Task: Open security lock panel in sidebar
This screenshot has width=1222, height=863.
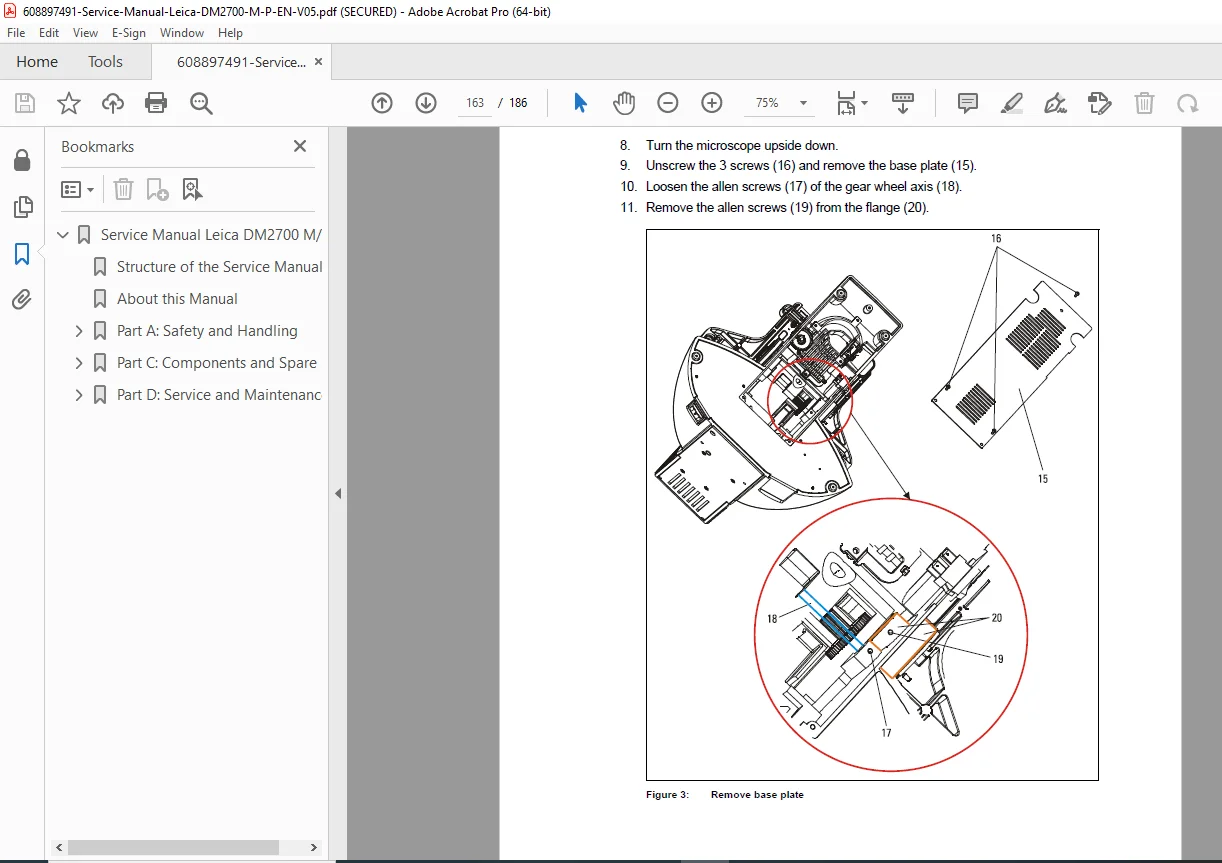Action: [x=22, y=160]
